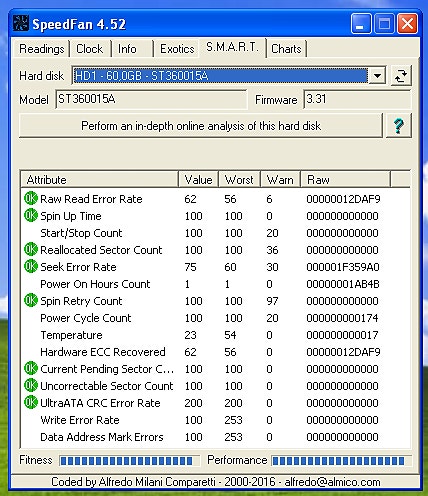
Task: Click the UltraATA CRC Error Rate value 200
Action: pyautogui.click(x=193, y=403)
